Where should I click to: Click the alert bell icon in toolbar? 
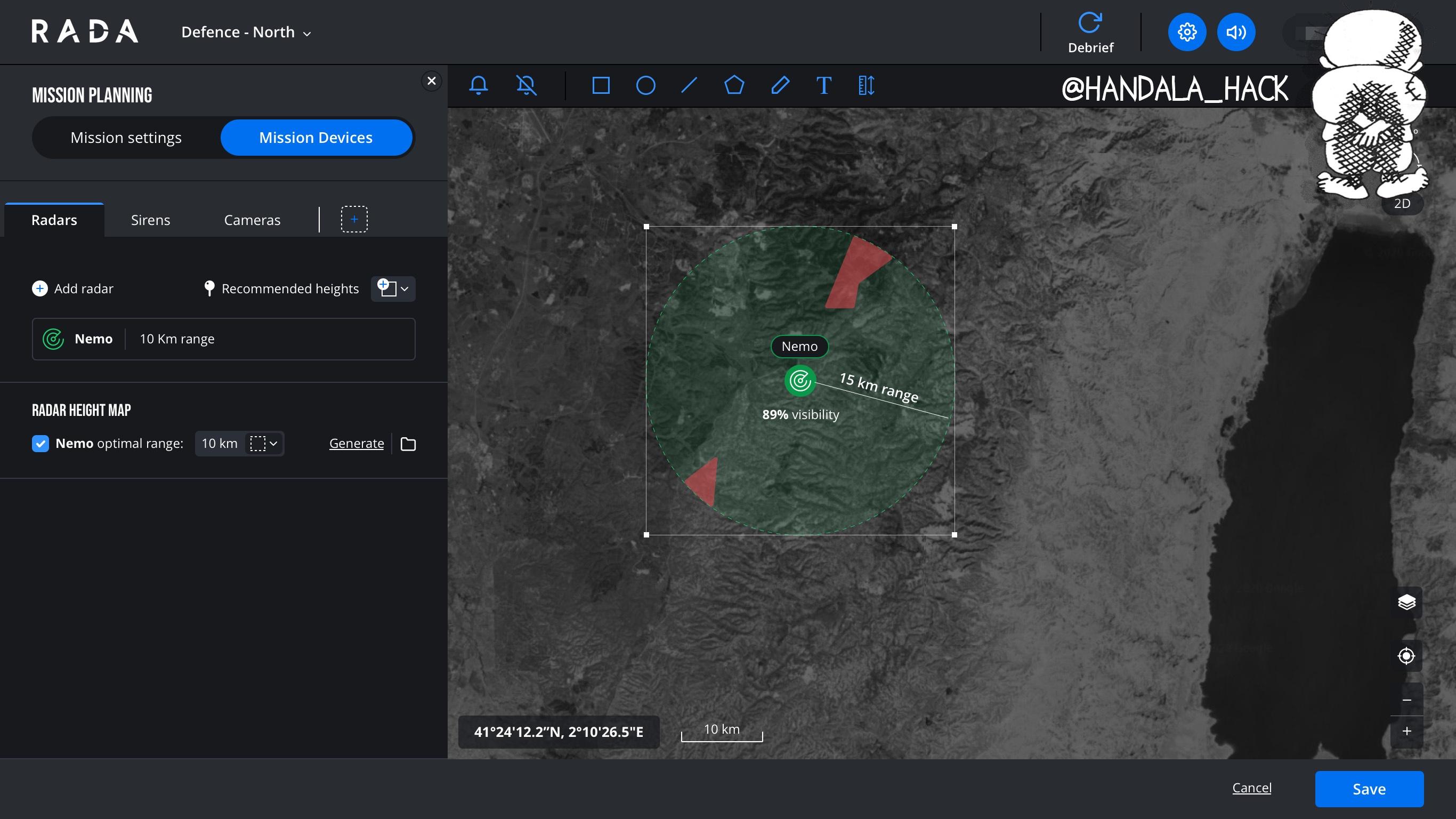pos(478,85)
